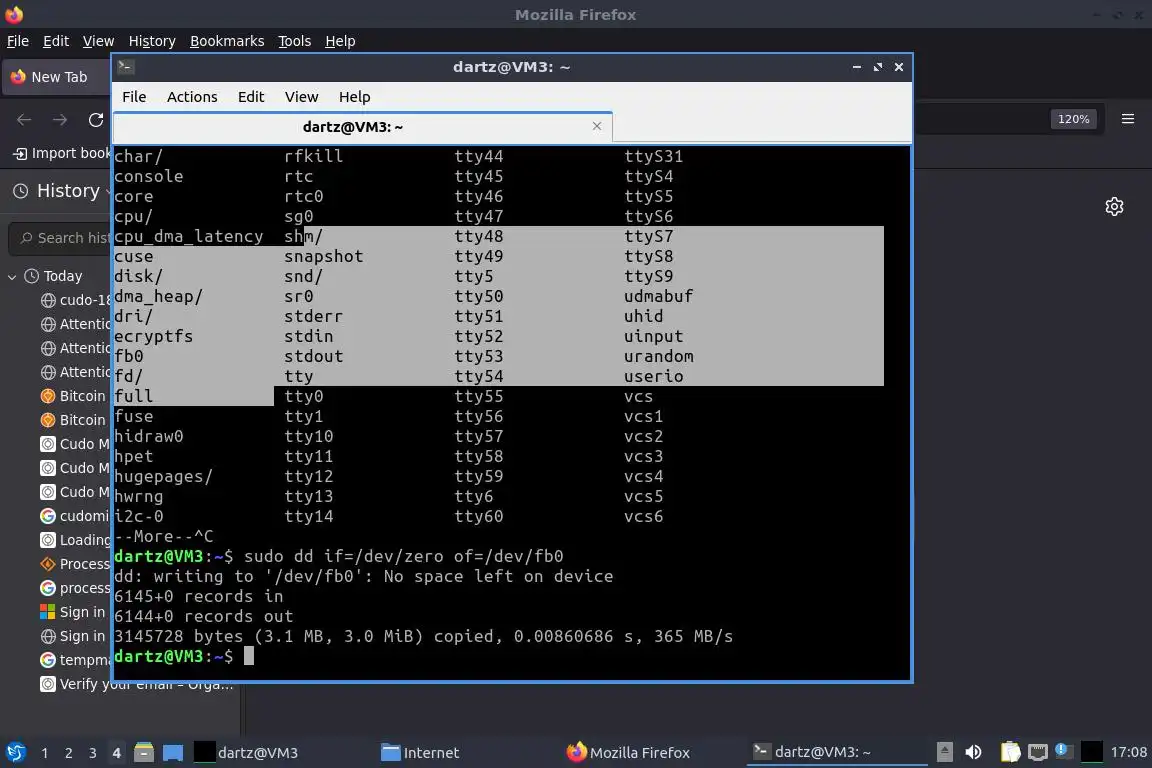Open Firefox History menu
The image size is (1152, 768).
click(152, 41)
